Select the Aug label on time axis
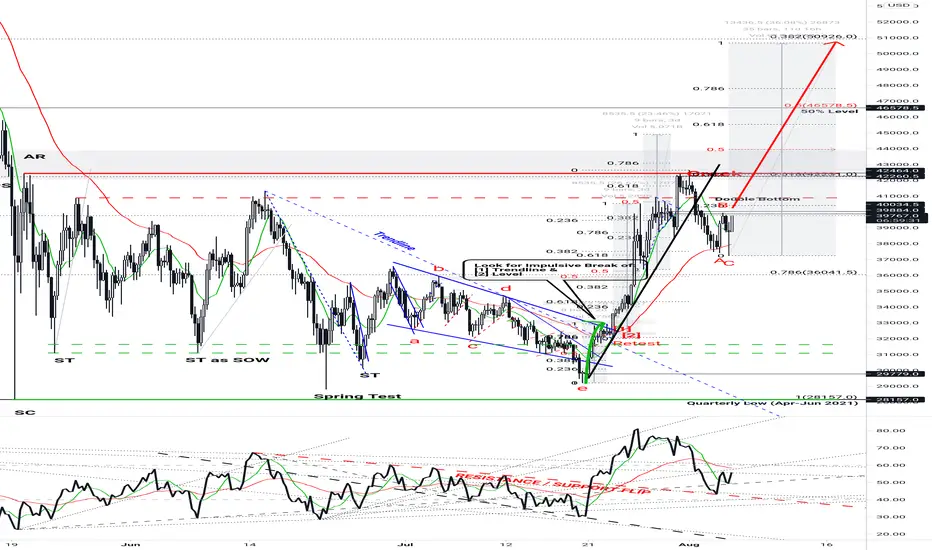 coord(688,543)
